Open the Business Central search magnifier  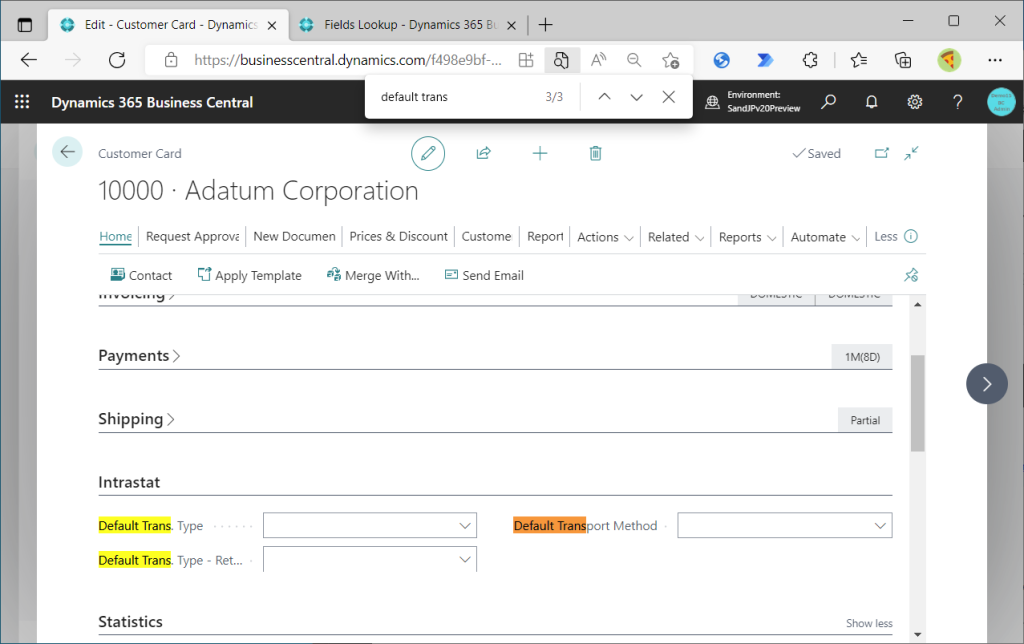coord(828,102)
